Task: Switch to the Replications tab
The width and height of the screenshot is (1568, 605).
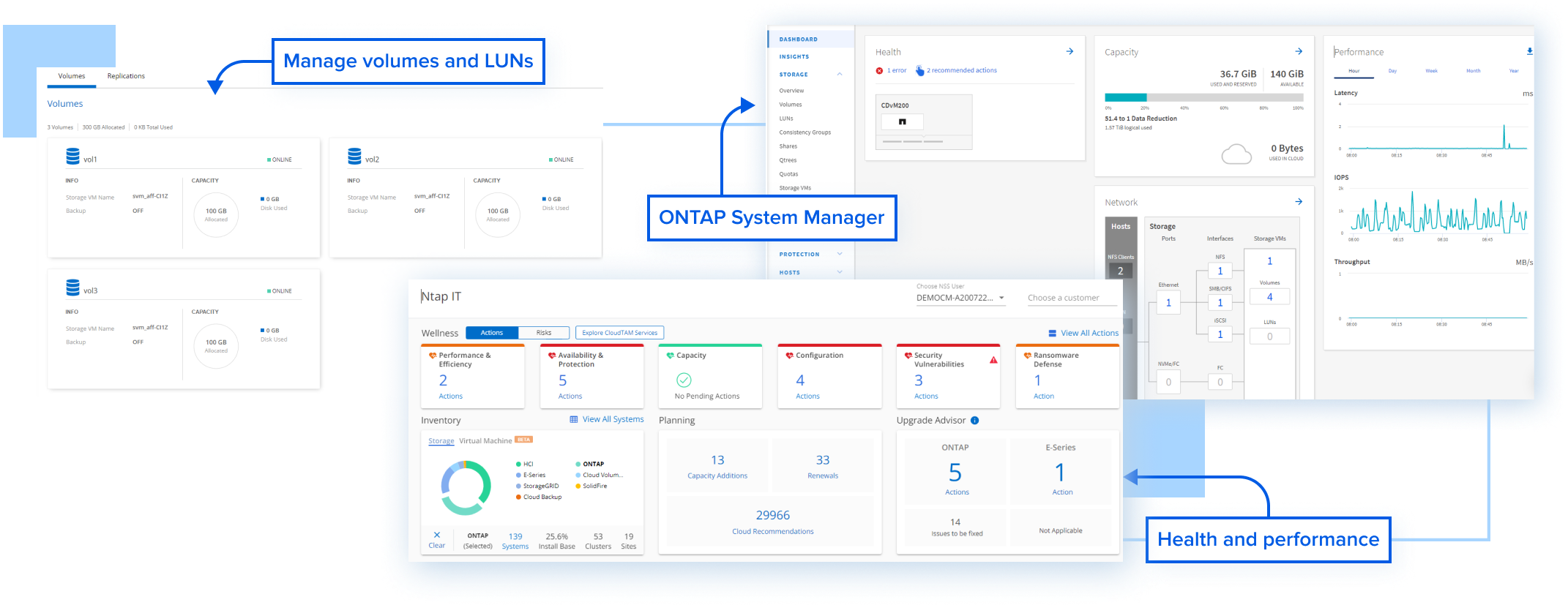Action: [126, 76]
